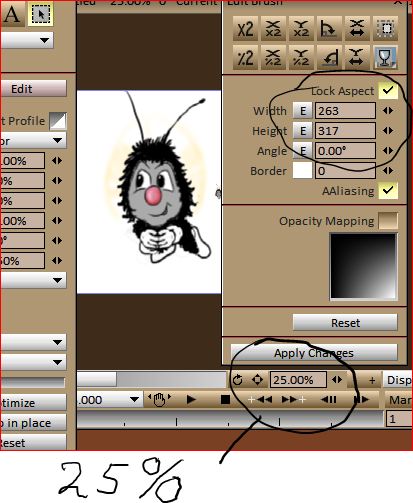Click the Angle field showing 0.00°
Screen dimensions: 413x503
pos(345,151)
